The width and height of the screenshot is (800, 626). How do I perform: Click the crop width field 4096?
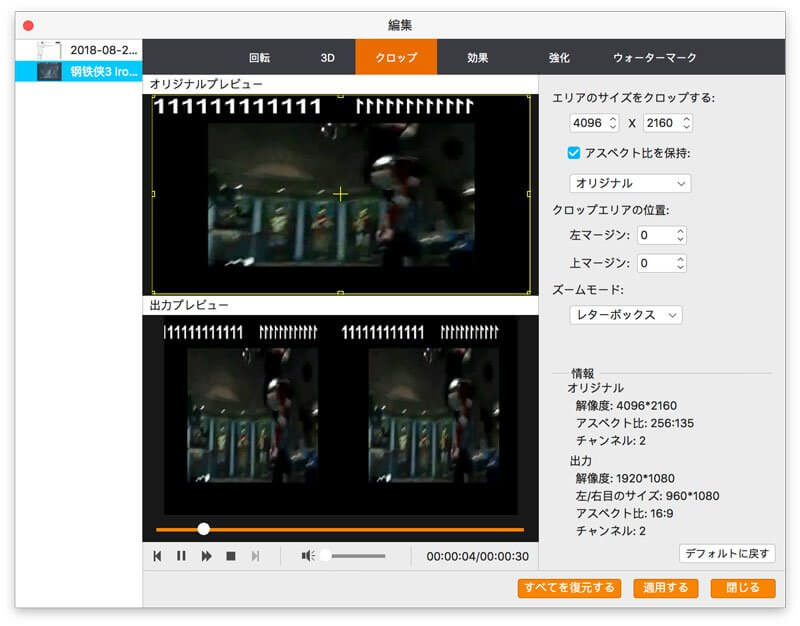[589, 122]
